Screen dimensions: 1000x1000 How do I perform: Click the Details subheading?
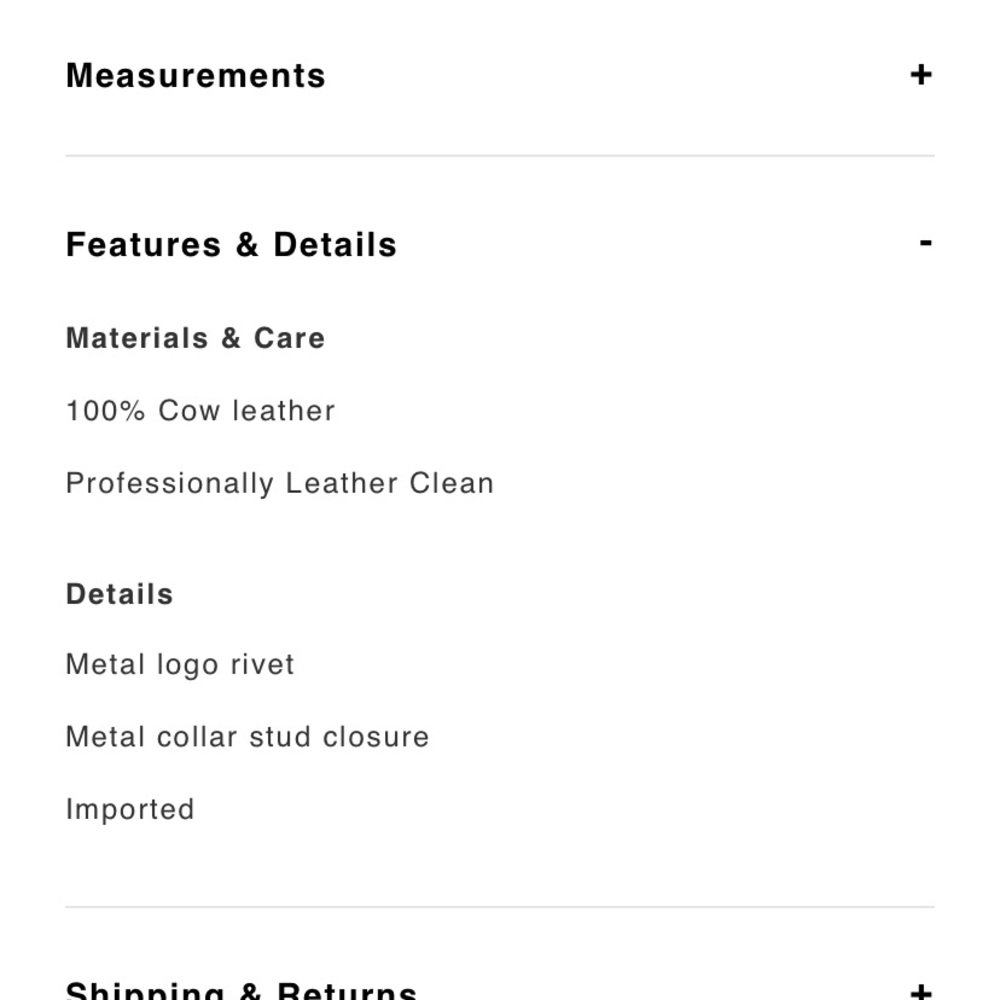coord(119,594)
